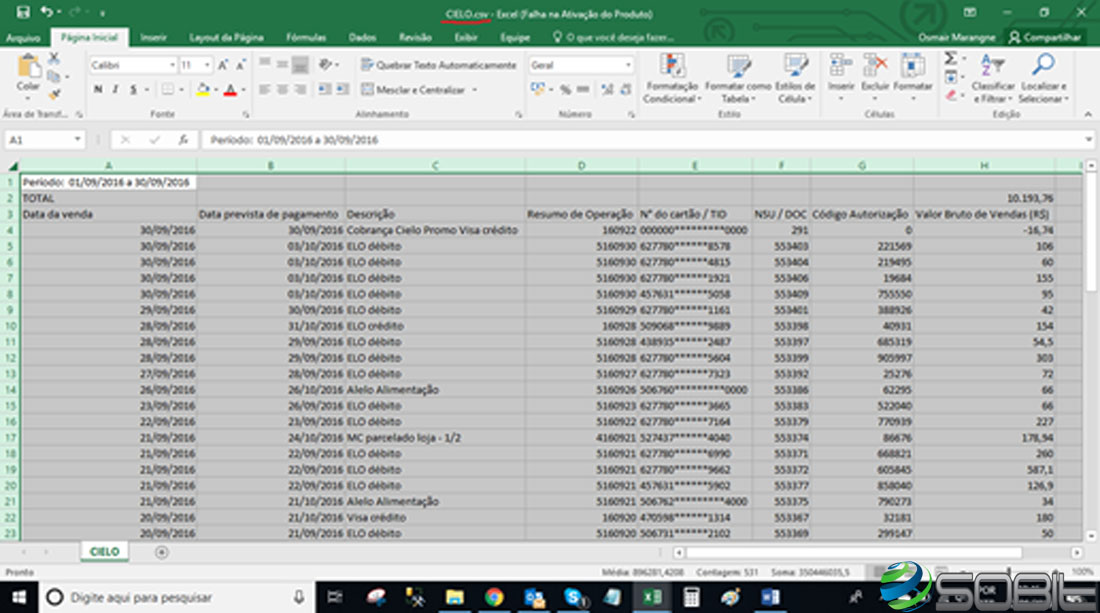Open the Formatação Condicional menu

671,79
